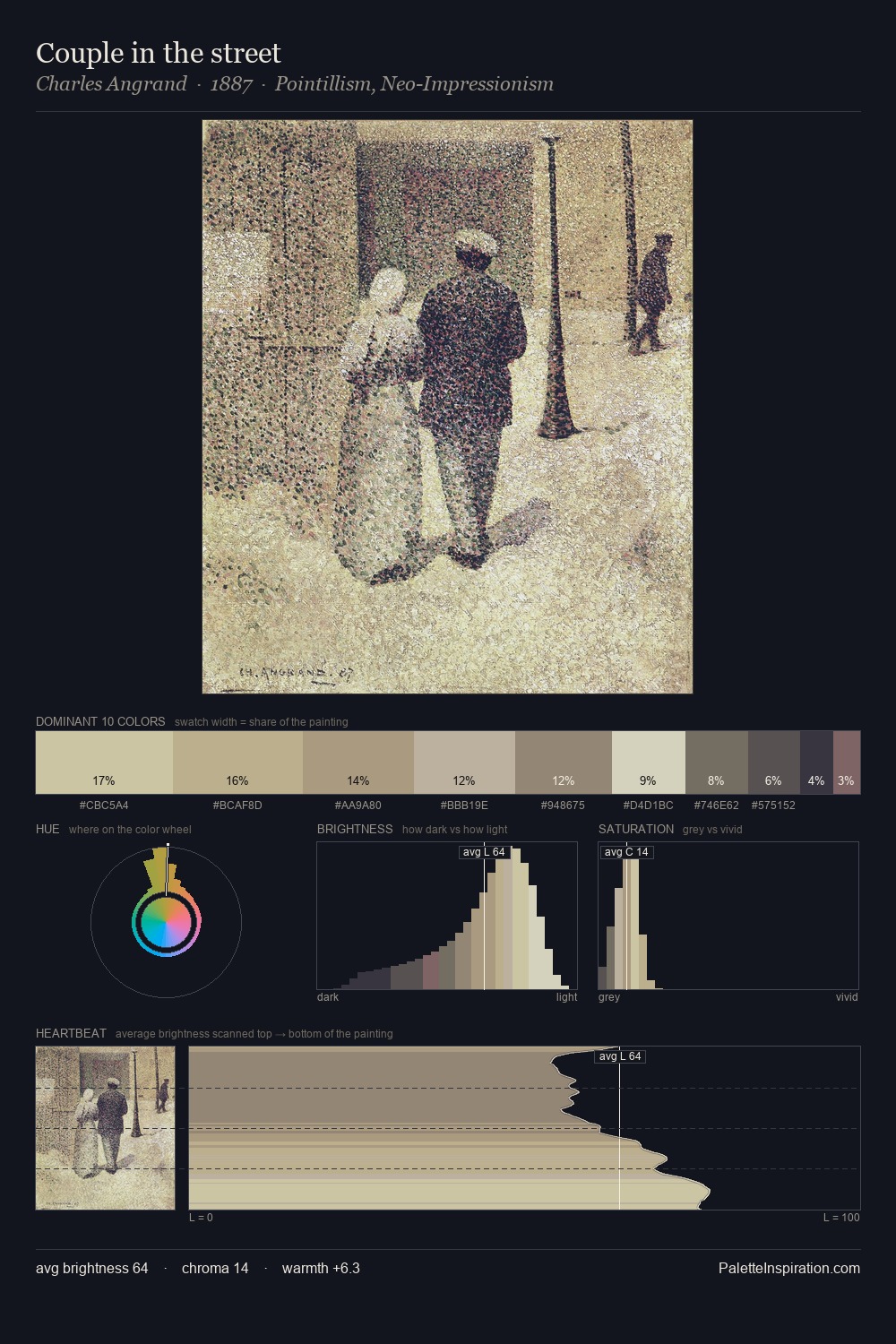
Task: Pick the 14% swatch #AA9A80
Action: (358, 762)
